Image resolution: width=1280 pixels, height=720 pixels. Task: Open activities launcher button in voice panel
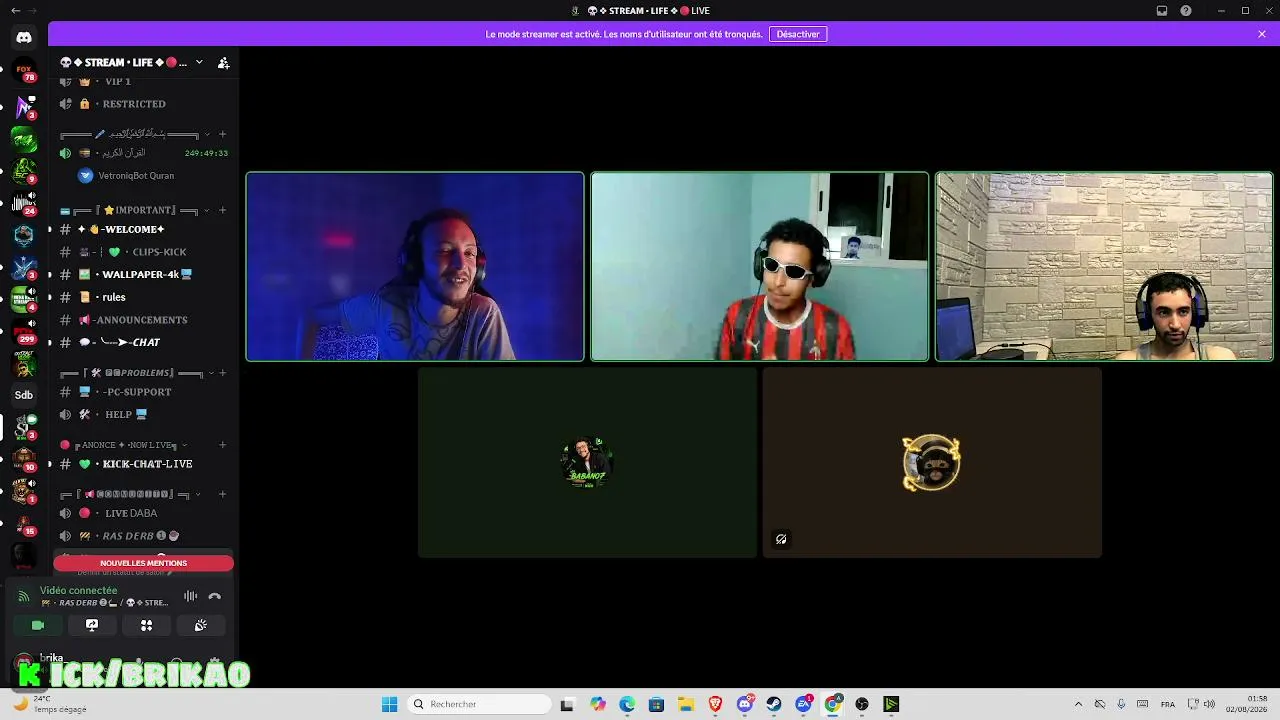tap(146, 625)
